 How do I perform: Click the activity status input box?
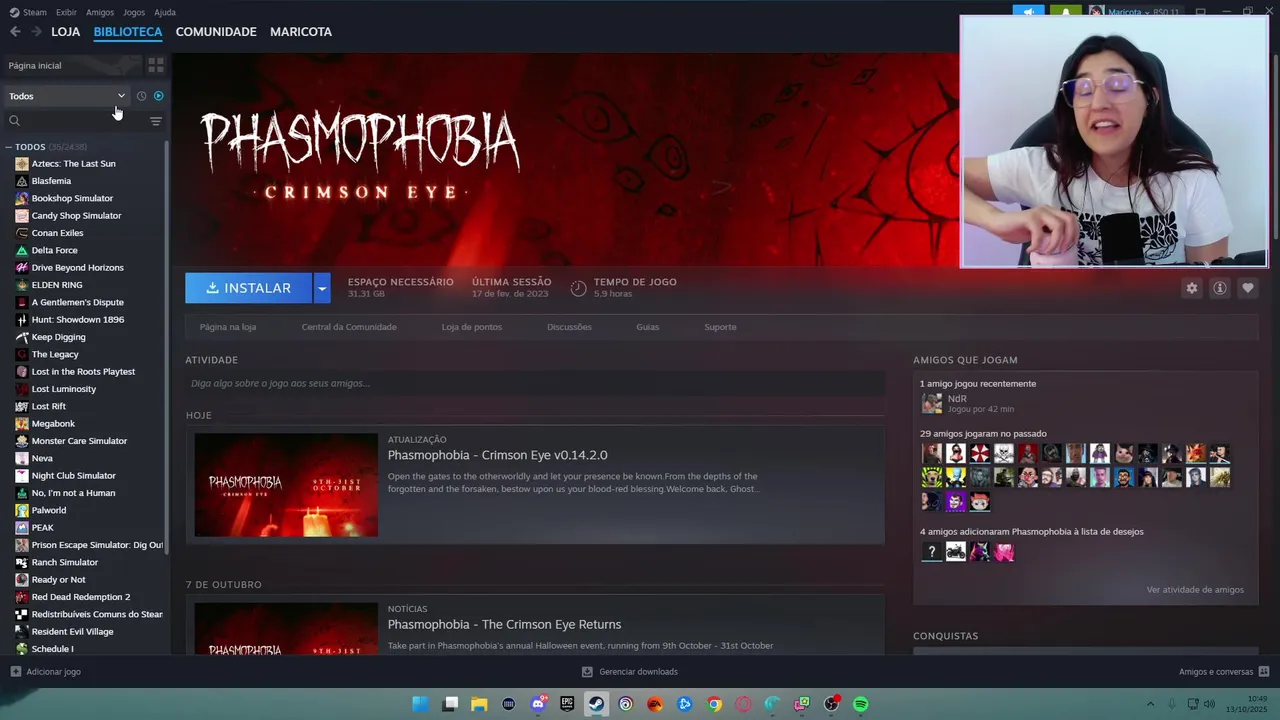tap(535, 383)
